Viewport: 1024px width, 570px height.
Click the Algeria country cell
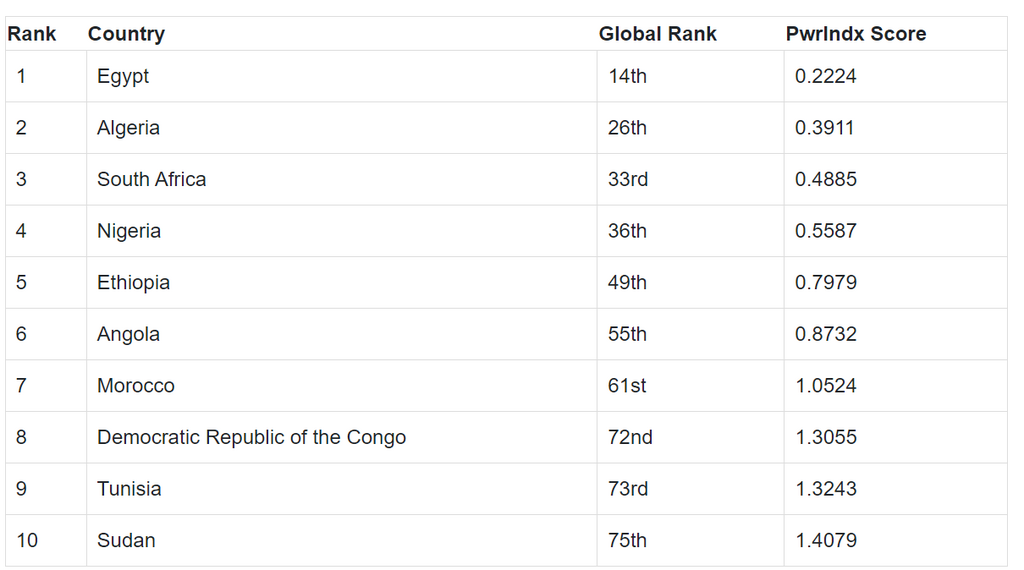[128, 128]
